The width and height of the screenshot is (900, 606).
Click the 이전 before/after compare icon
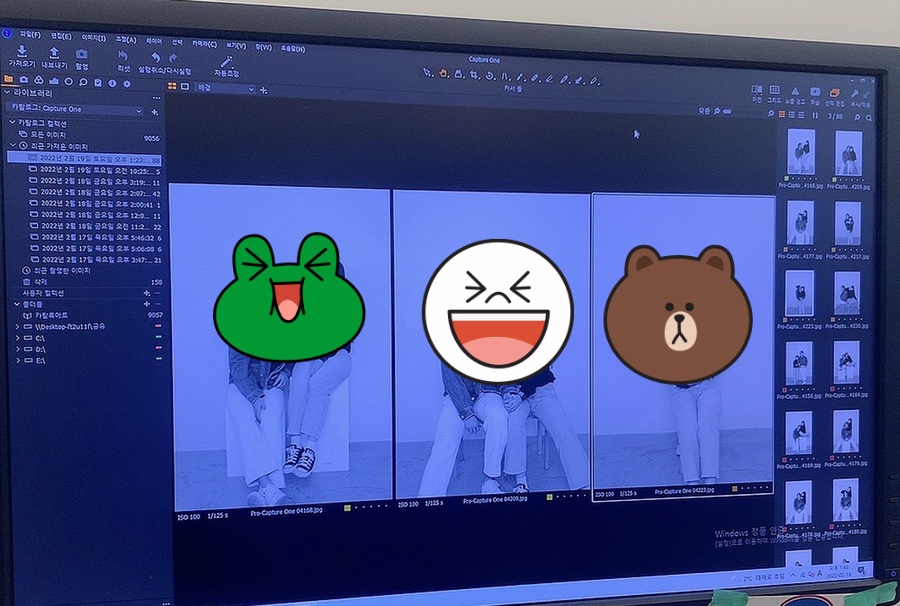click(x=757, y=90)
